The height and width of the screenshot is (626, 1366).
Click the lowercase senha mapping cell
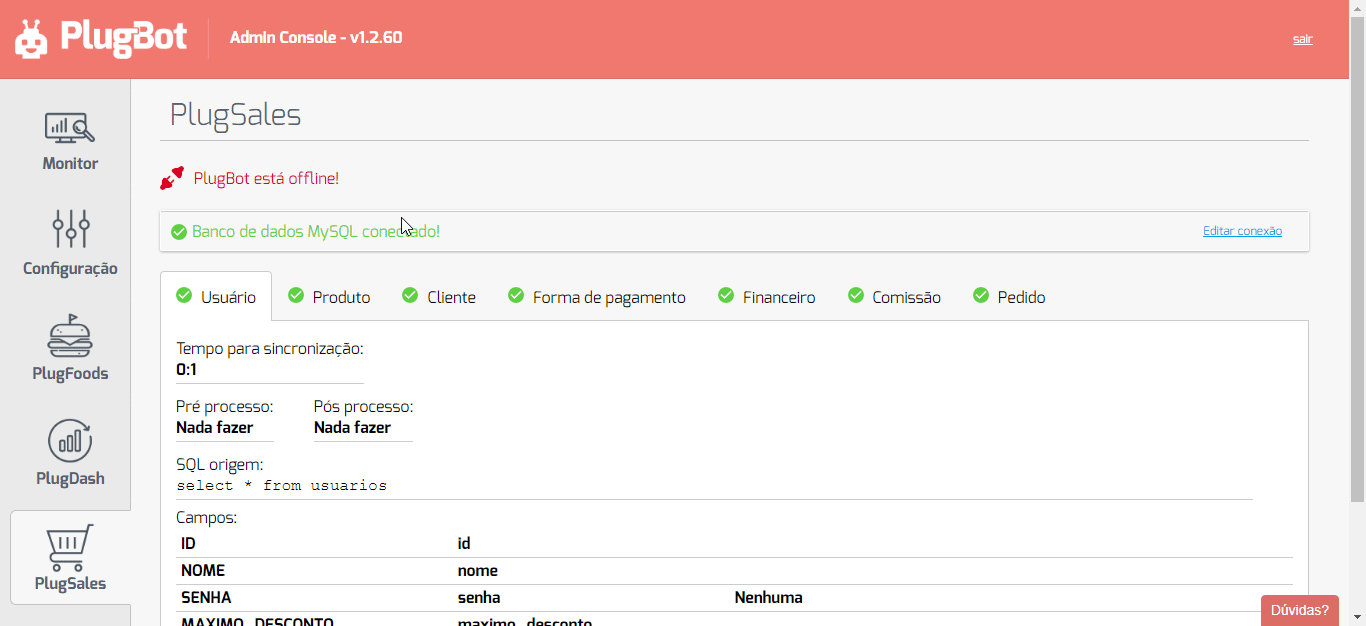pyautogui.click(x=479, y=598)
